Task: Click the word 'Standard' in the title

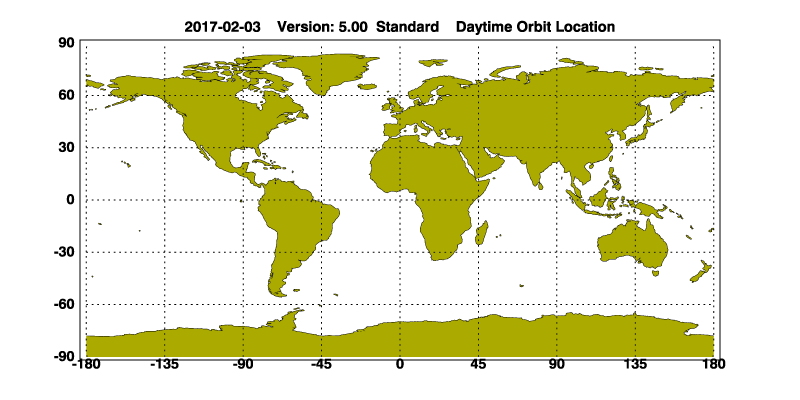Action: 406,25
